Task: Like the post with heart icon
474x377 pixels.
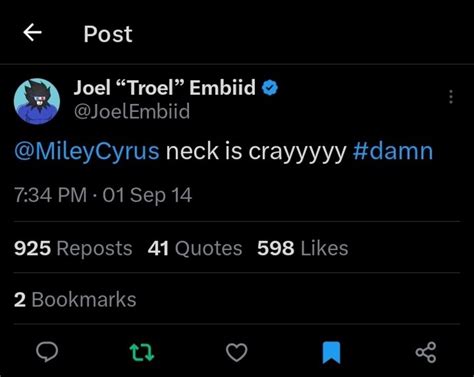Action: 237,352
